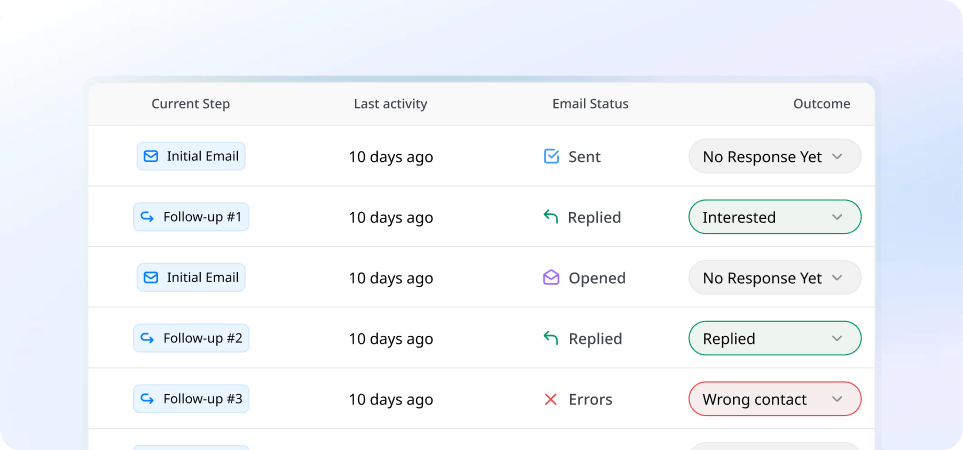Viewport: 963px width, 450px height.
Task: Click the Follow-up #3 forward arrow icon
Action: pyautogui.click(x=147, y=399)
